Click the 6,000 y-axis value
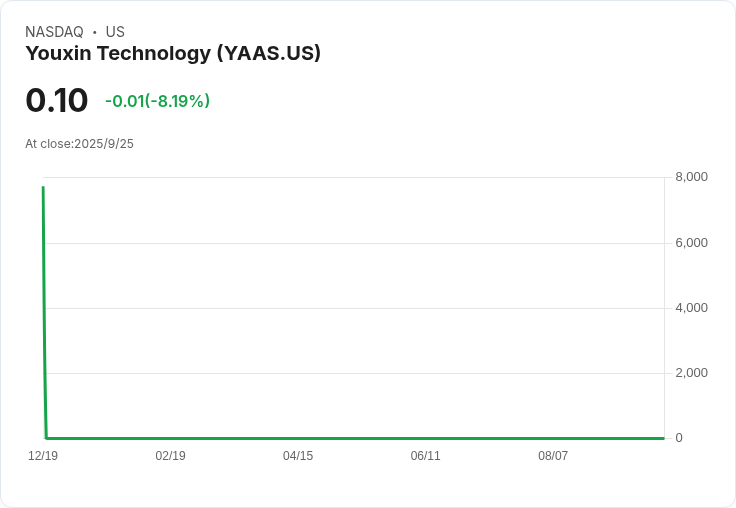 [691, 243]
